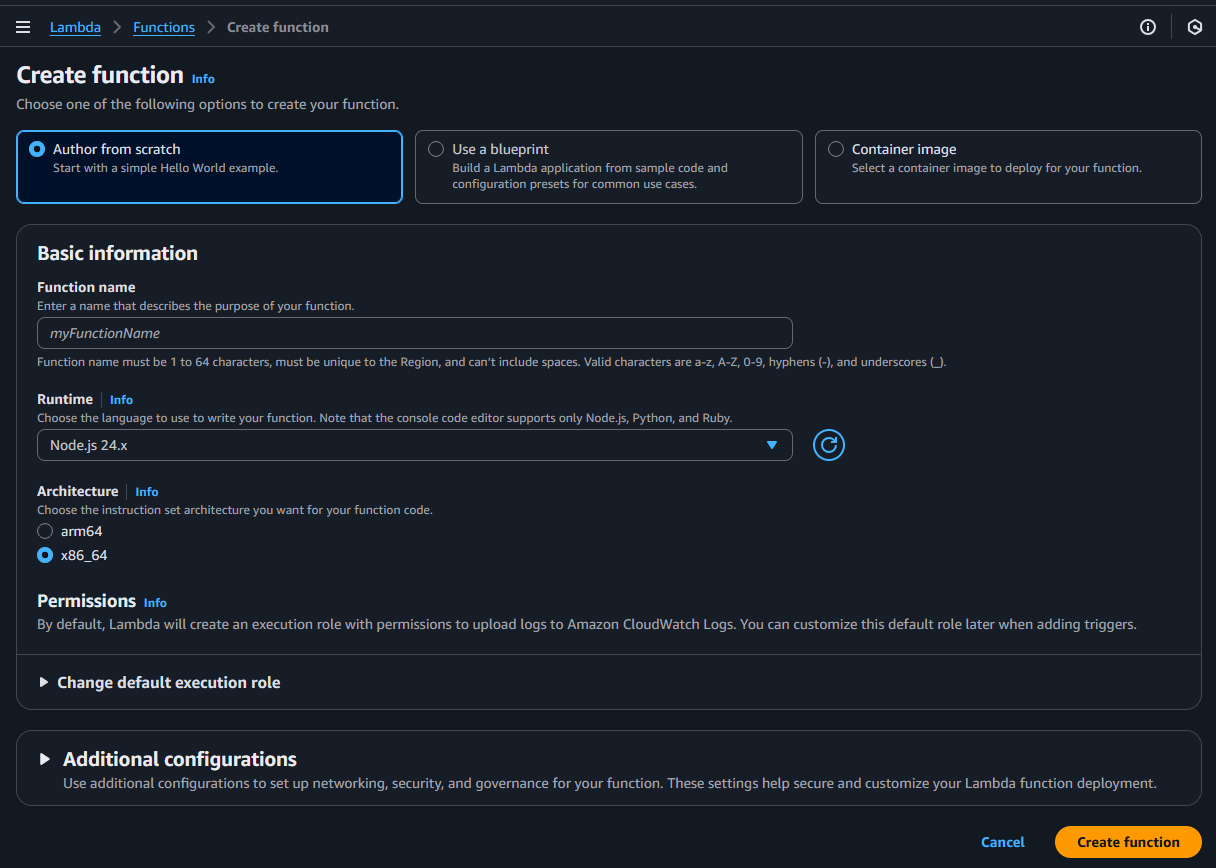Go to Lambda breadcrumb link
This screenshot has height=868, width=1216.
tap(75, 27)
